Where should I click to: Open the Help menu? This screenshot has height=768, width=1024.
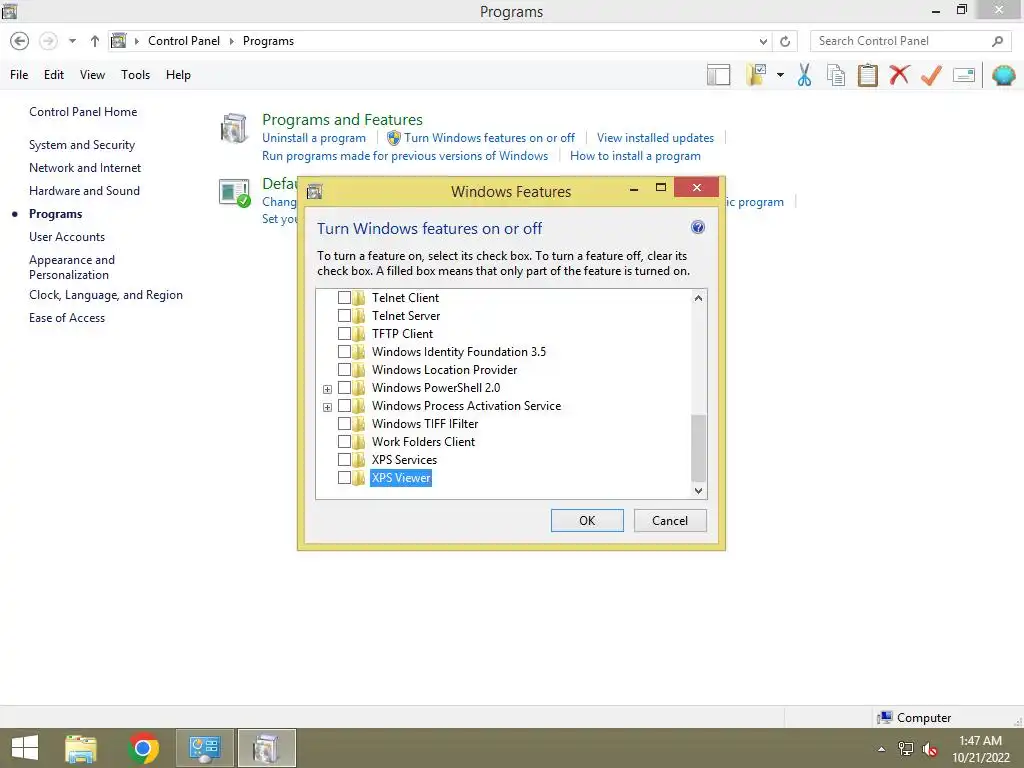[x=178, y=75]
